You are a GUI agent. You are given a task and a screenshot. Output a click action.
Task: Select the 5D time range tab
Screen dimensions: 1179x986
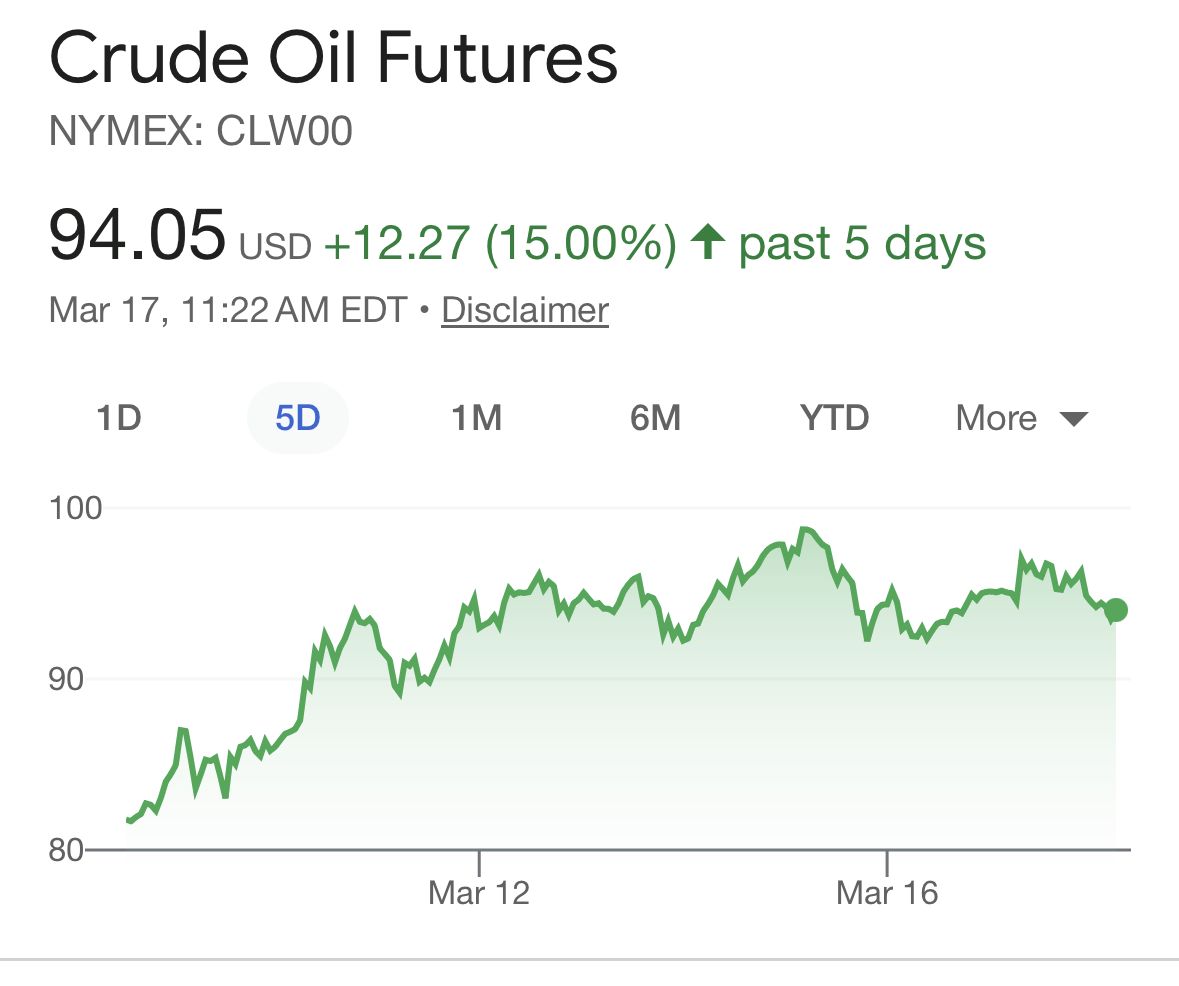pyautogui.click(x=297, y=417)
